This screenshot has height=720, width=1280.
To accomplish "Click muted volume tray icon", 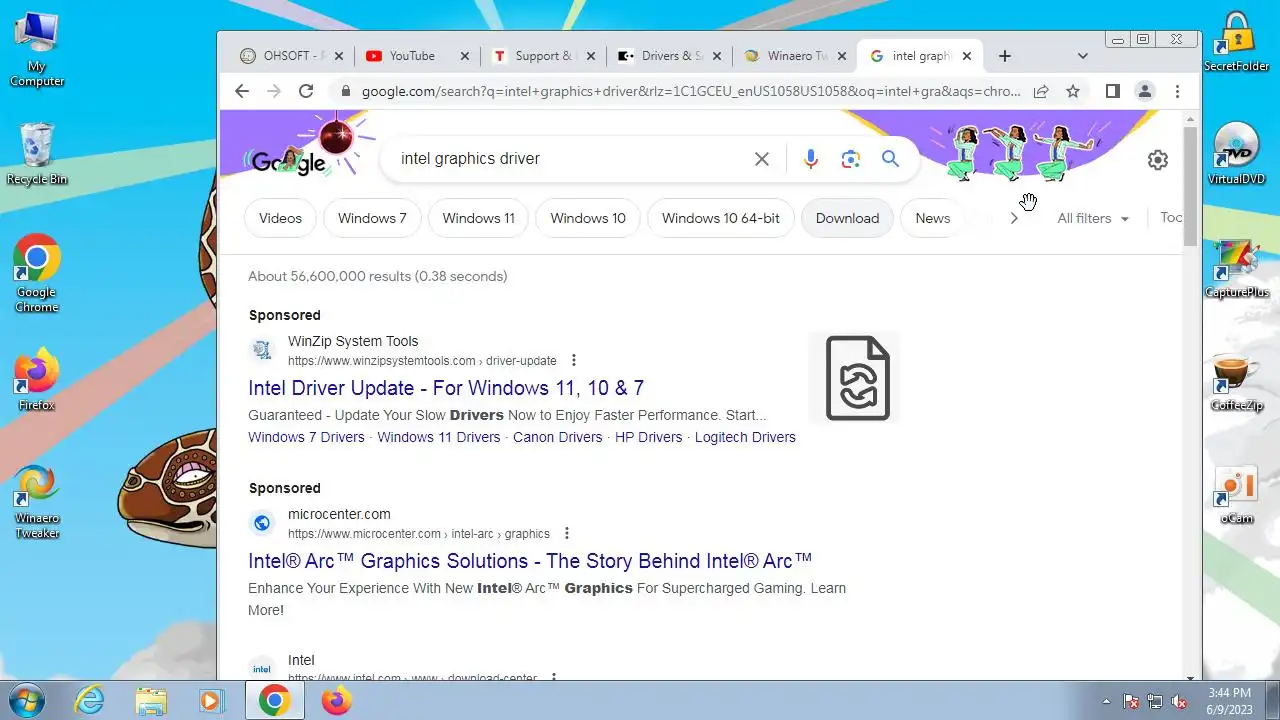I will (1180, 701).
